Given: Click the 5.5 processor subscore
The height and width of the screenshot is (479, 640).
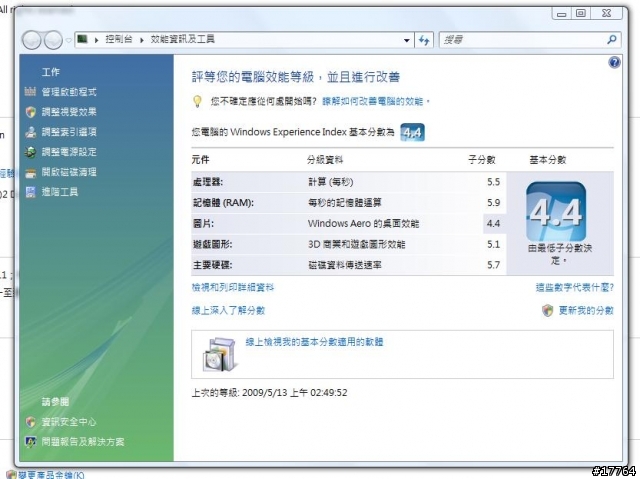Looking at the screenshot, I should pyautogui.click(x=493, y=182).
